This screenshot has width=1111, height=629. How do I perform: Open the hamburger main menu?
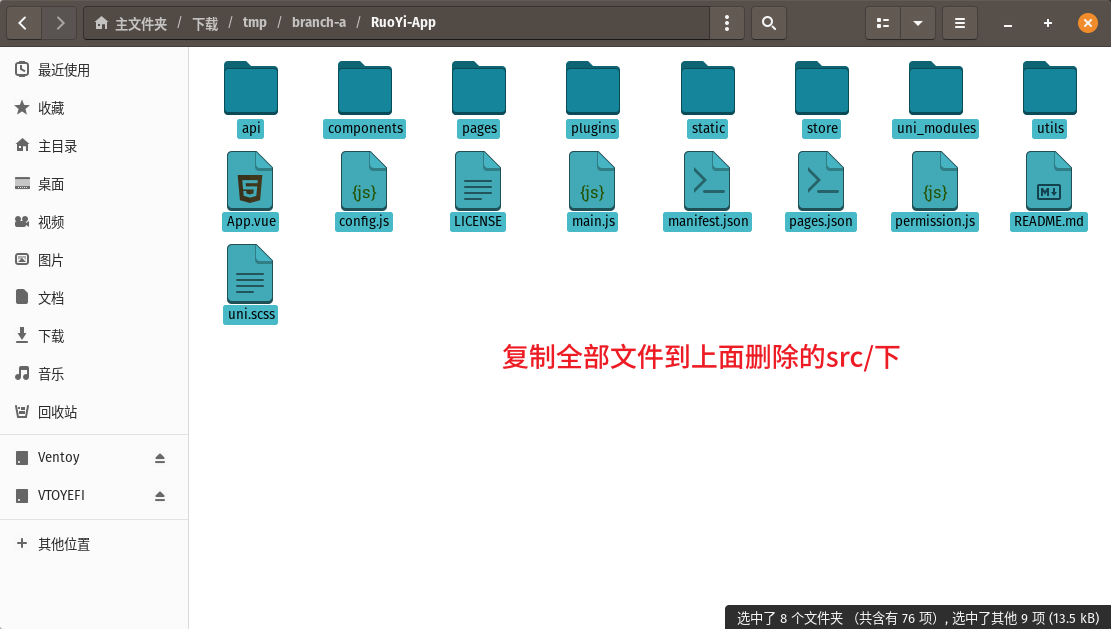tap(960, 23)
